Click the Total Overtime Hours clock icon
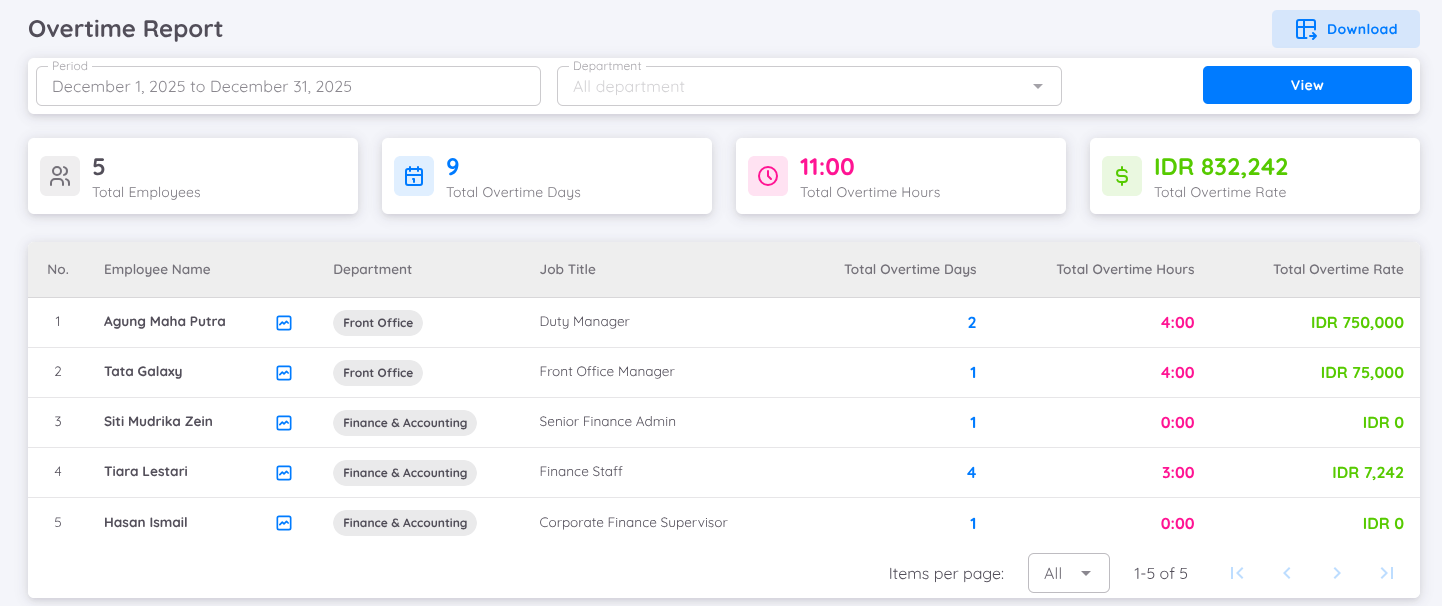The width and height of the screenshot is (1442, 606). 768,176
